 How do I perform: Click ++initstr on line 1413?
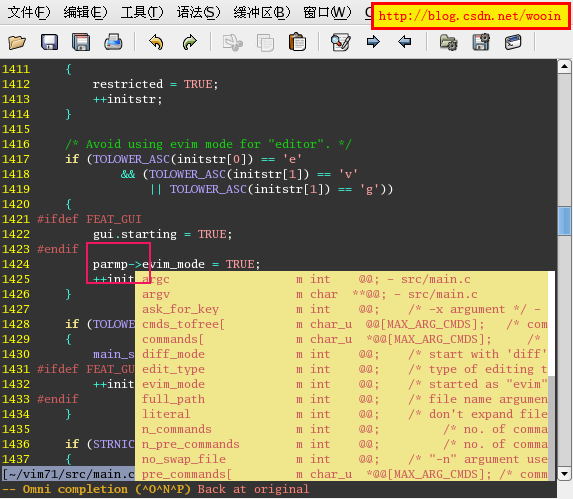click(127, 99)
